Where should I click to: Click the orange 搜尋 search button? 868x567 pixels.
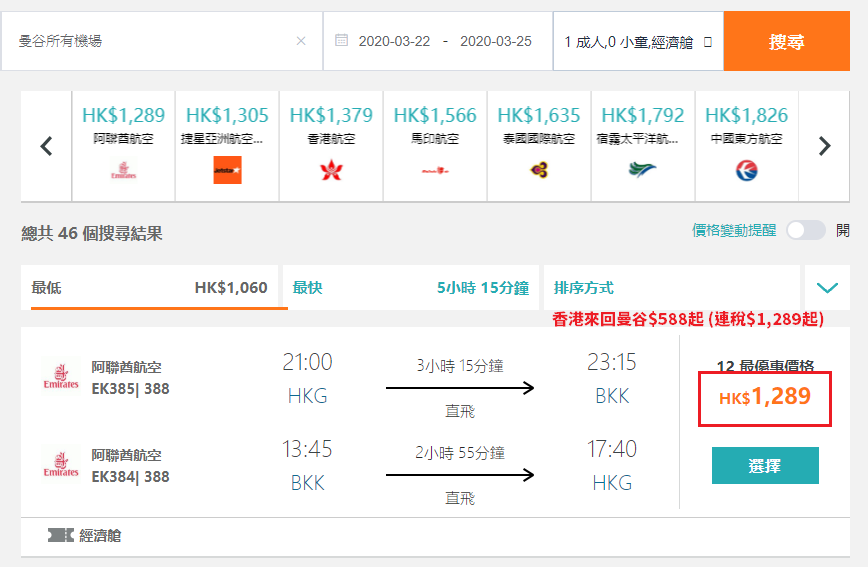coord(786,41)
